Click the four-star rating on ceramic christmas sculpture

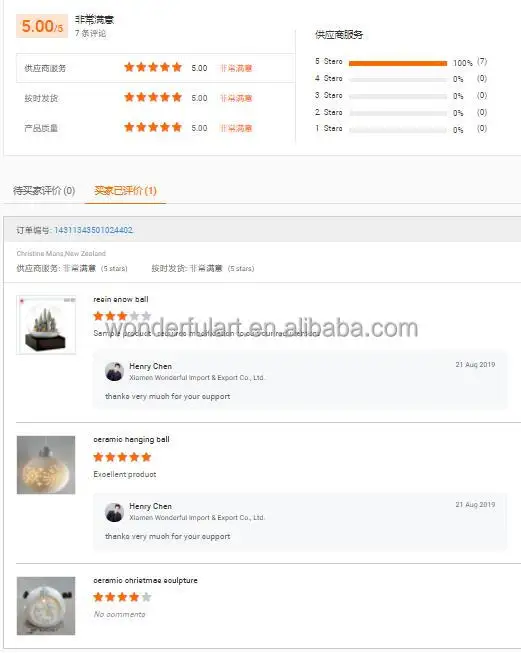[x=122, y=597]
